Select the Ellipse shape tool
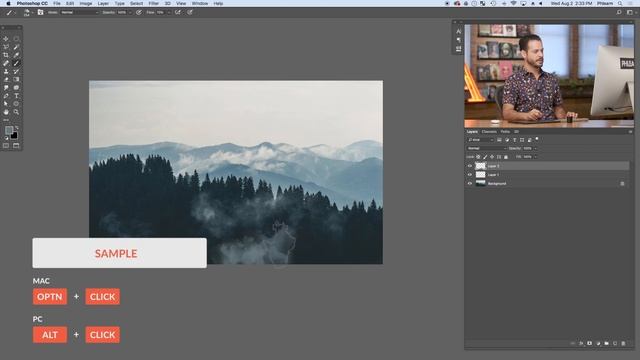 point(16,104)
